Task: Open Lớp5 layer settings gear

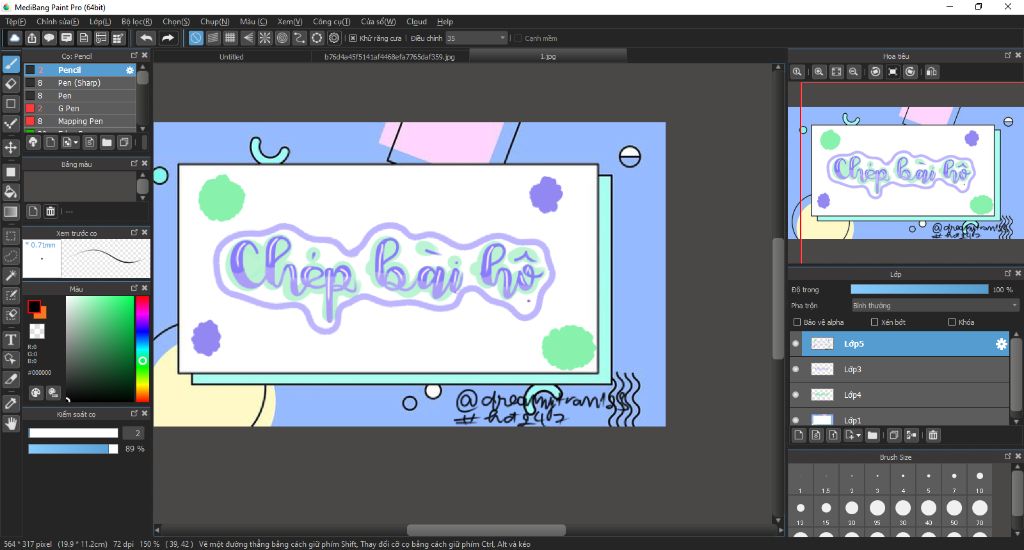Action: click(1001, 344)
